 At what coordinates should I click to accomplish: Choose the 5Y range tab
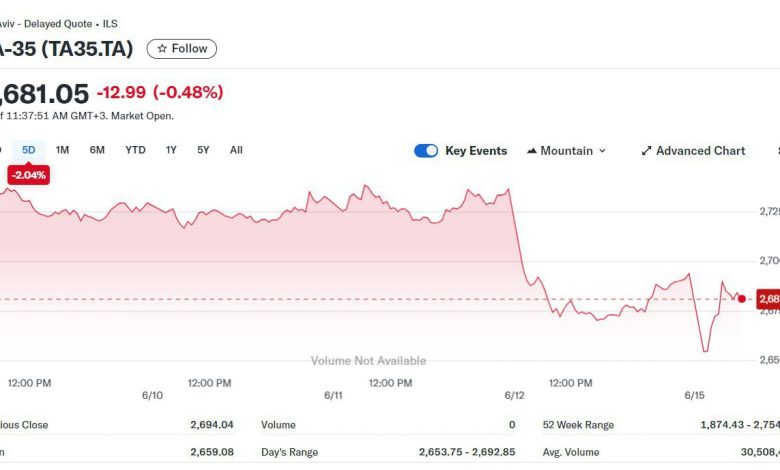tap(203, 150)
